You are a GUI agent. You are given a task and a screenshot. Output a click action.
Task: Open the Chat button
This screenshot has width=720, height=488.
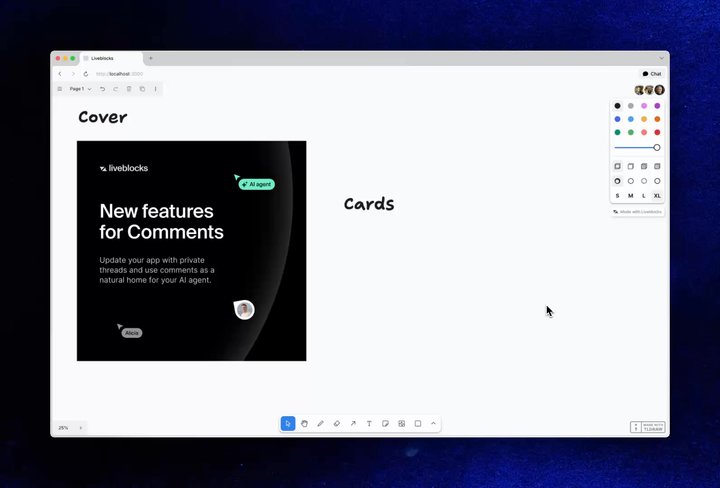click(652, 74)
